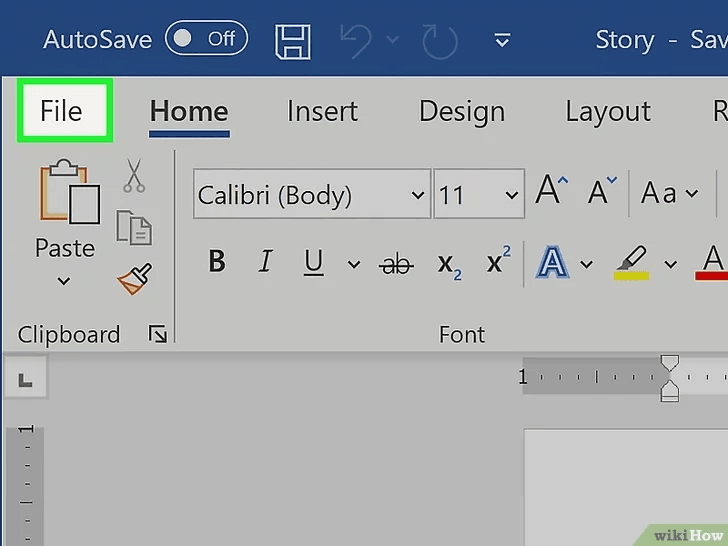Screen dimensions: 728x546
Task: Switch to the Layout tab
Action: pos(608,111)
